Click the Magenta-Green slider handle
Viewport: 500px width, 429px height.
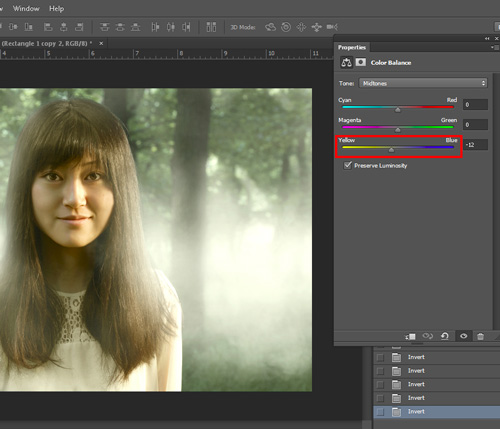point(397,130)
